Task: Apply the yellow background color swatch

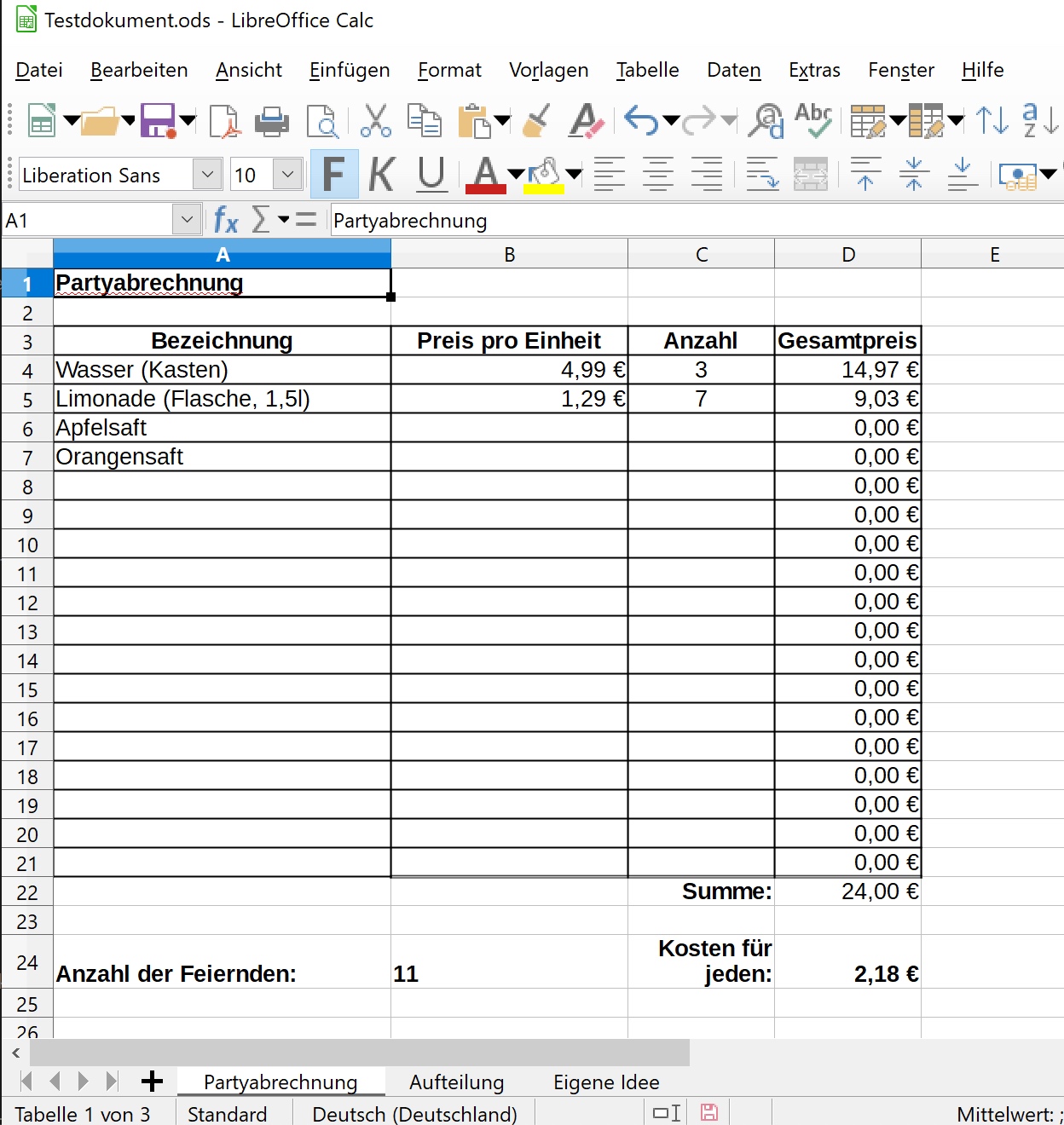Action: (x=544, y=176)
